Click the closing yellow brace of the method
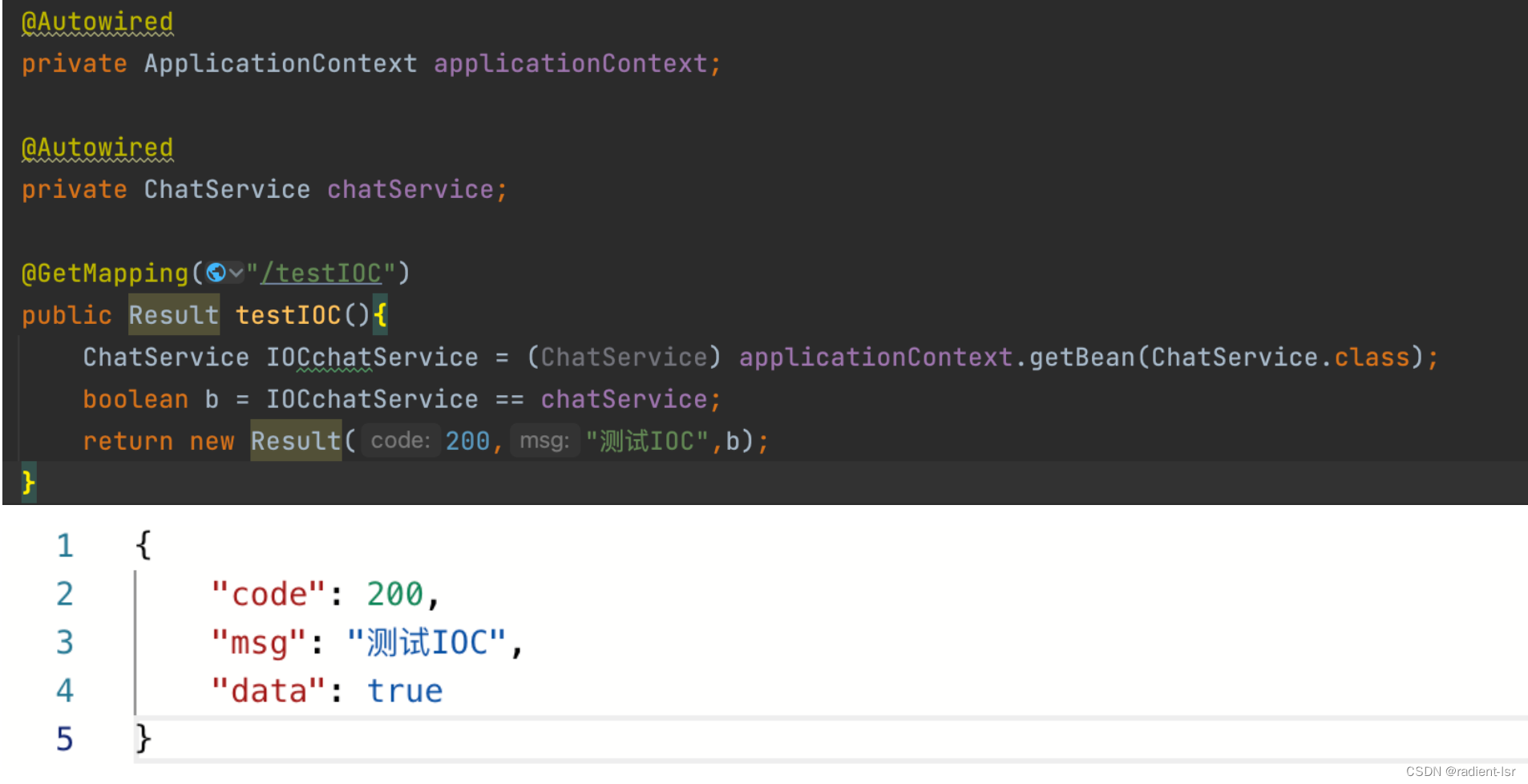Viewport: 1528px width, 784px height. [29, 483]
